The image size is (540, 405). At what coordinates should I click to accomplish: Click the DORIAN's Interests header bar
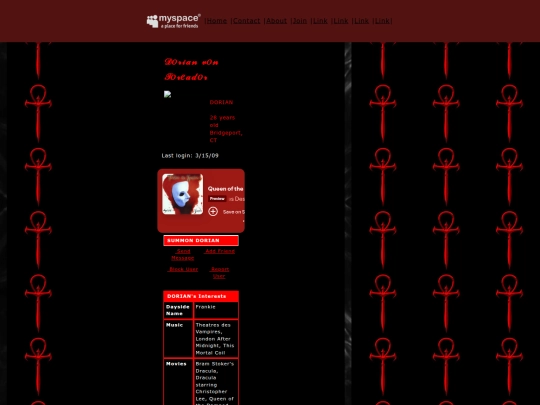click(201, 296)
